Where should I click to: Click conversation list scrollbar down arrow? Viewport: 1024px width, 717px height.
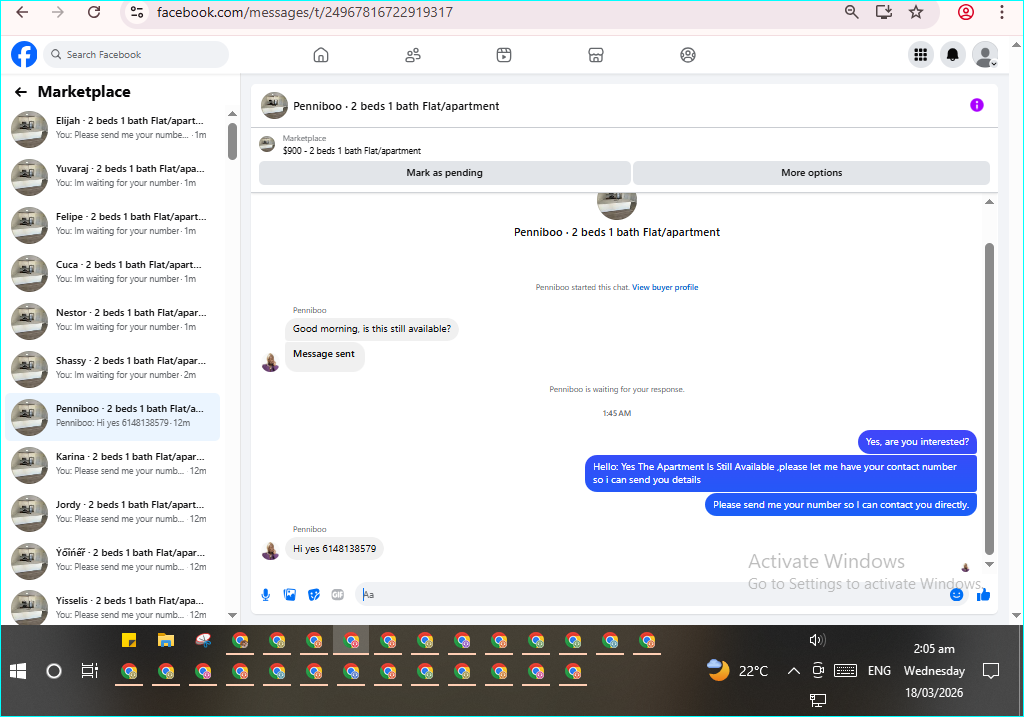click(x=232, y=615)
